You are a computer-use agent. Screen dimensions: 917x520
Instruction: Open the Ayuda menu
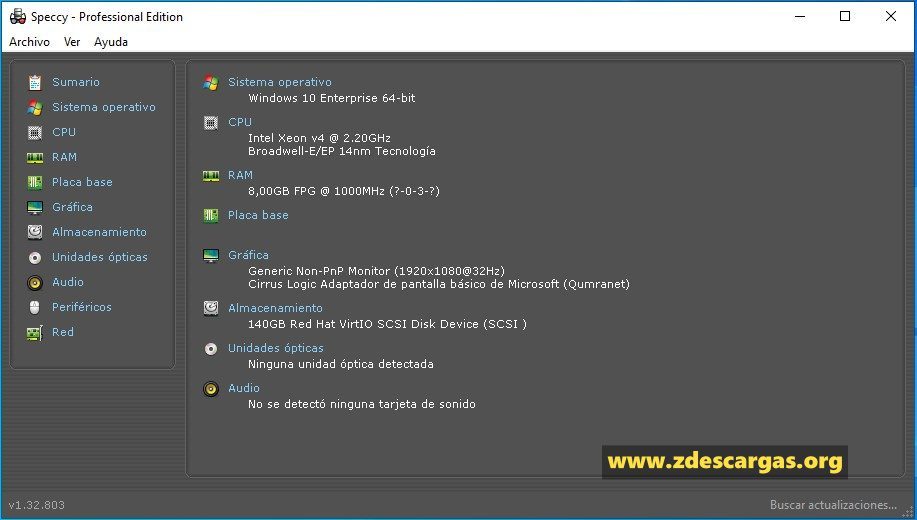click(x=111, y=42)
